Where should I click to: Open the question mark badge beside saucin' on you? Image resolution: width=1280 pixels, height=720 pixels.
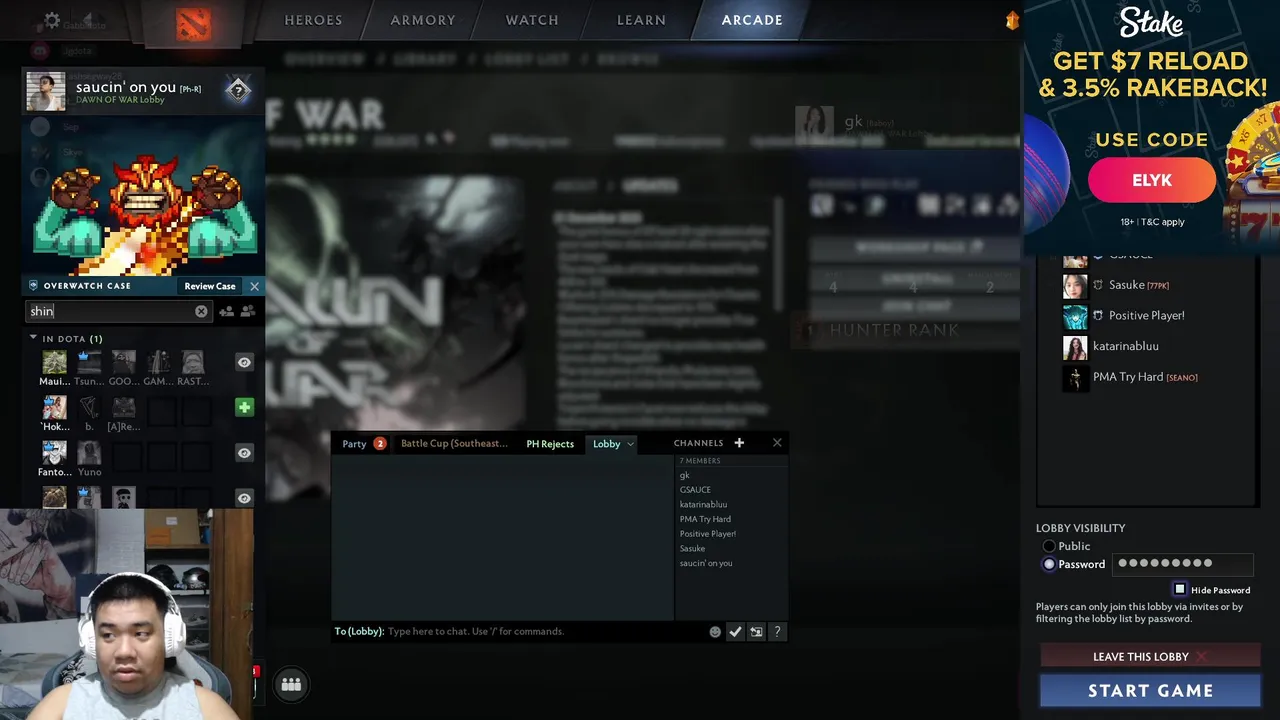point(238,90)
